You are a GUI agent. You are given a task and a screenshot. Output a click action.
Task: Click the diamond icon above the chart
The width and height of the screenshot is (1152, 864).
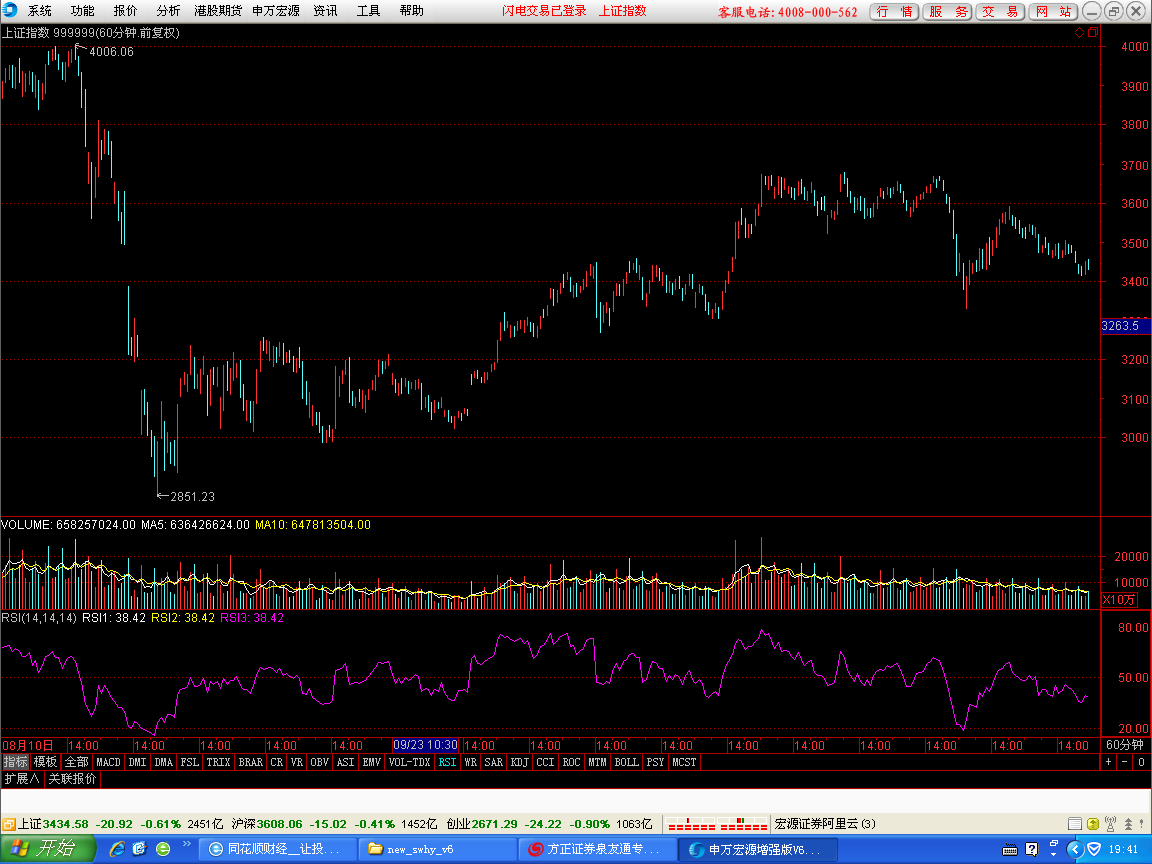point(1079,32)
